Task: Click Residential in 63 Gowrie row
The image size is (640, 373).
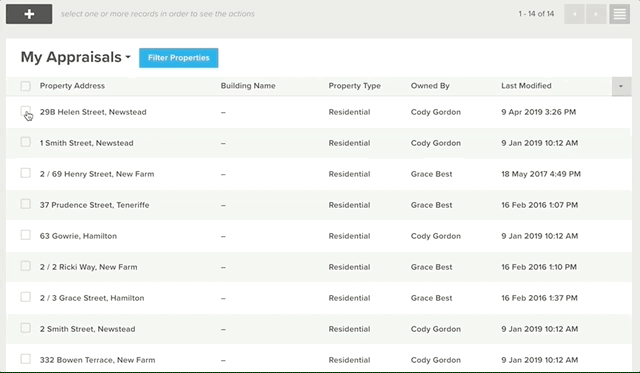Action: [349, 236]
